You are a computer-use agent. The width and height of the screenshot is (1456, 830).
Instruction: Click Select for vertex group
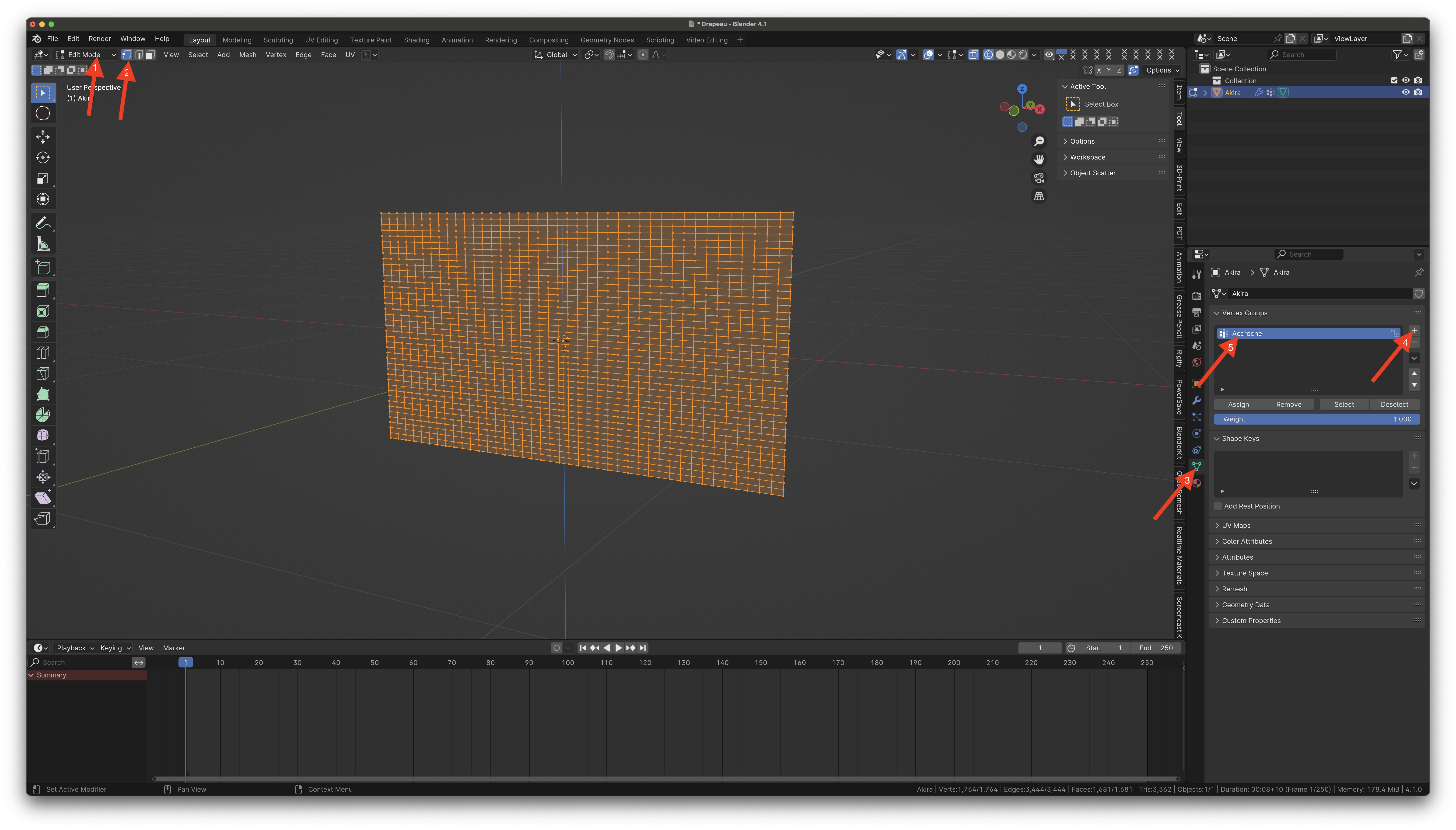[x=1344, y=405]
